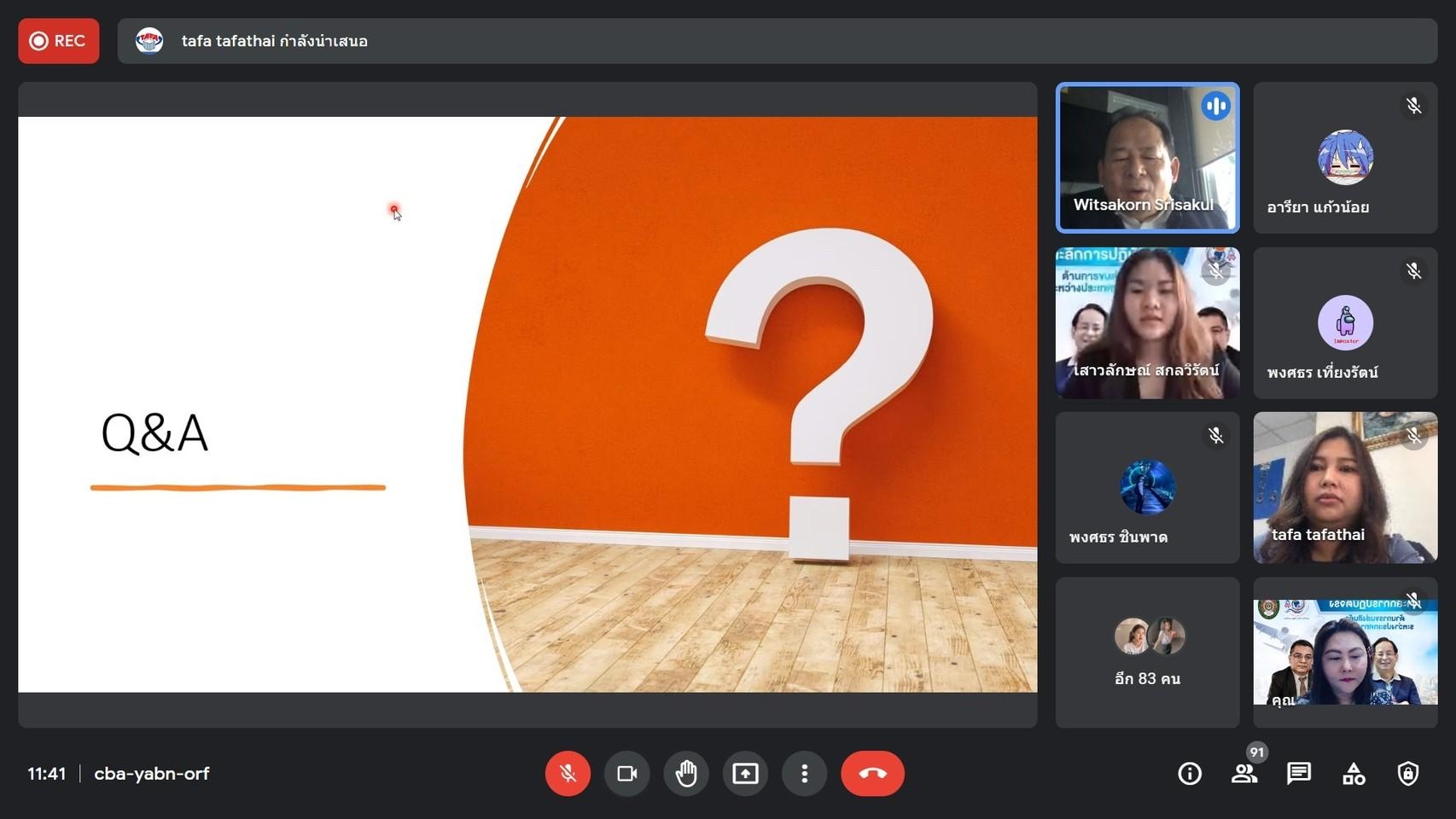Raise hand in the meeting
Viewport: 1456px width, 819px height.
pyautogui.click(x=686, y=774)
